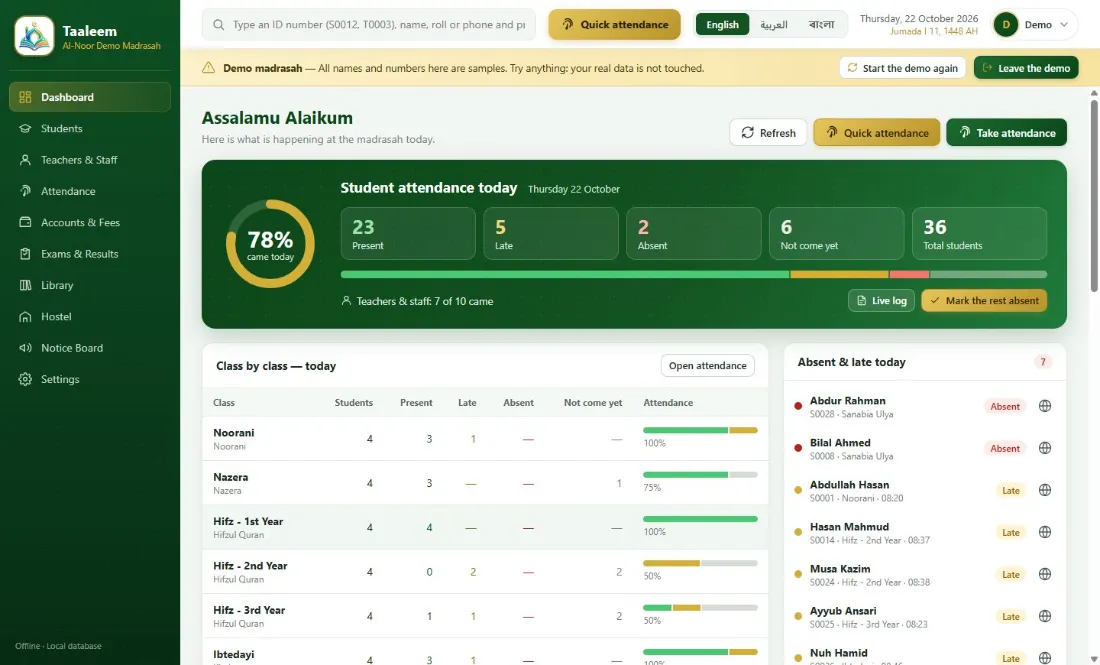Click the globe icon beside Abdur Rahman

coord(1045,406)
